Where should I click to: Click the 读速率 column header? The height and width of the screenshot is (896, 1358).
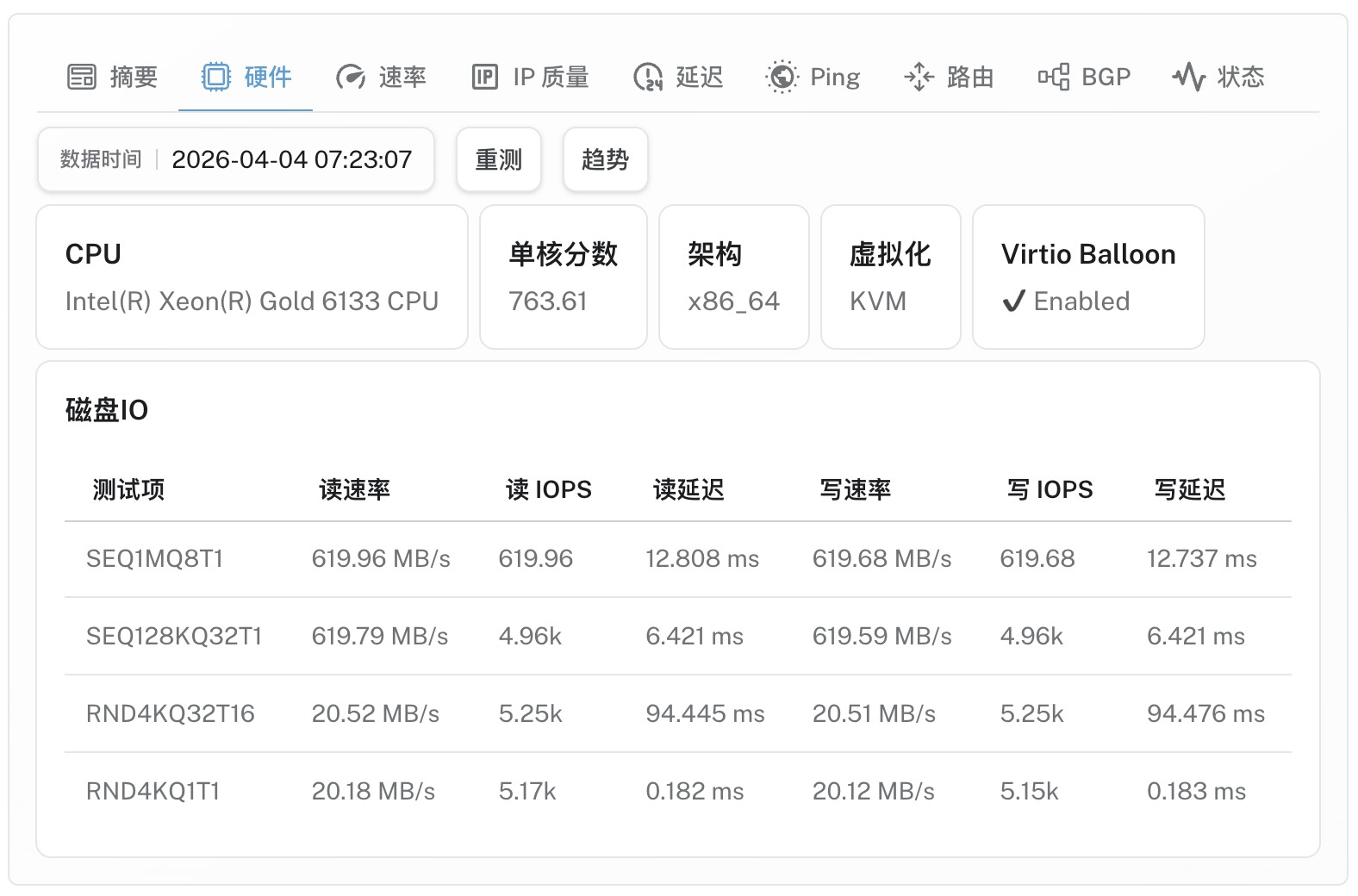pyautogui.click(x=354, y=489)
